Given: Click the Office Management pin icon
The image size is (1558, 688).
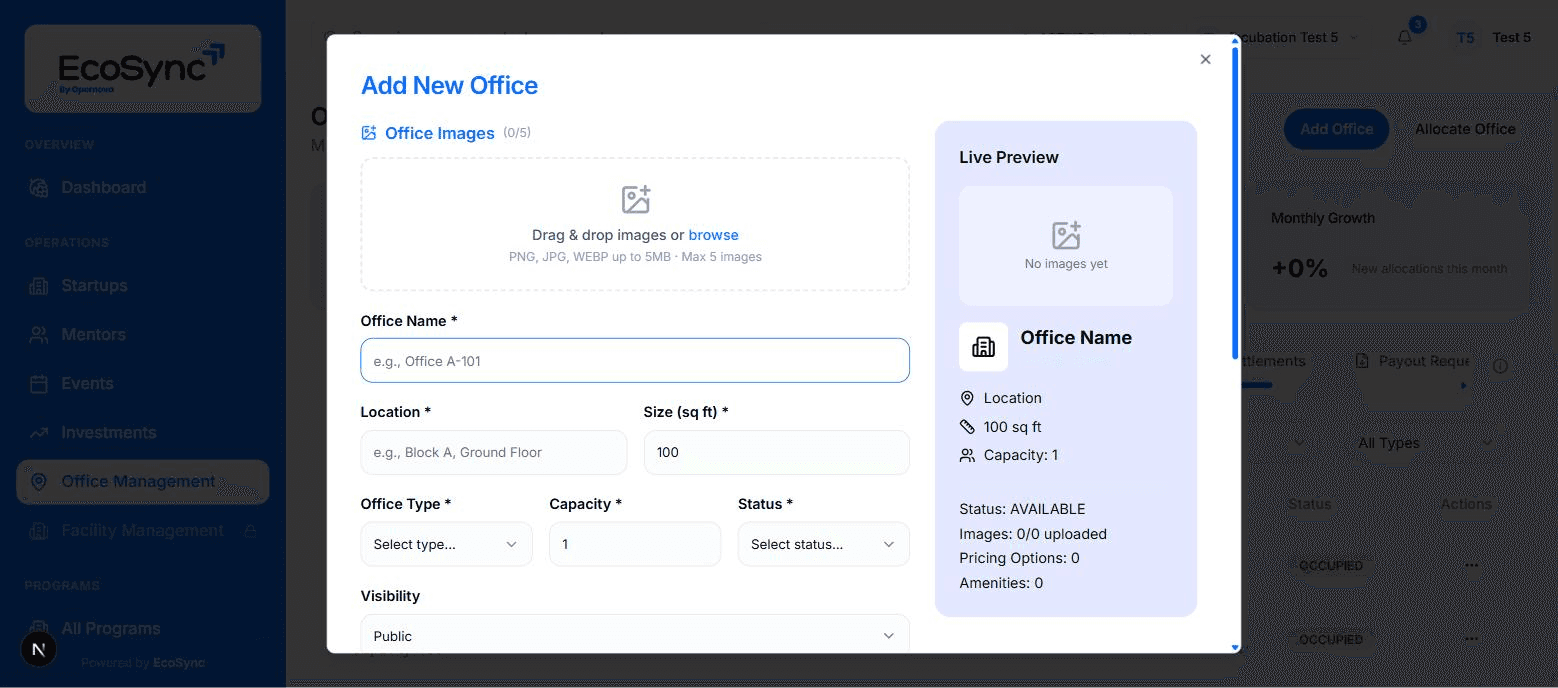Looking at the screenshot, I should tap(39, 481).
